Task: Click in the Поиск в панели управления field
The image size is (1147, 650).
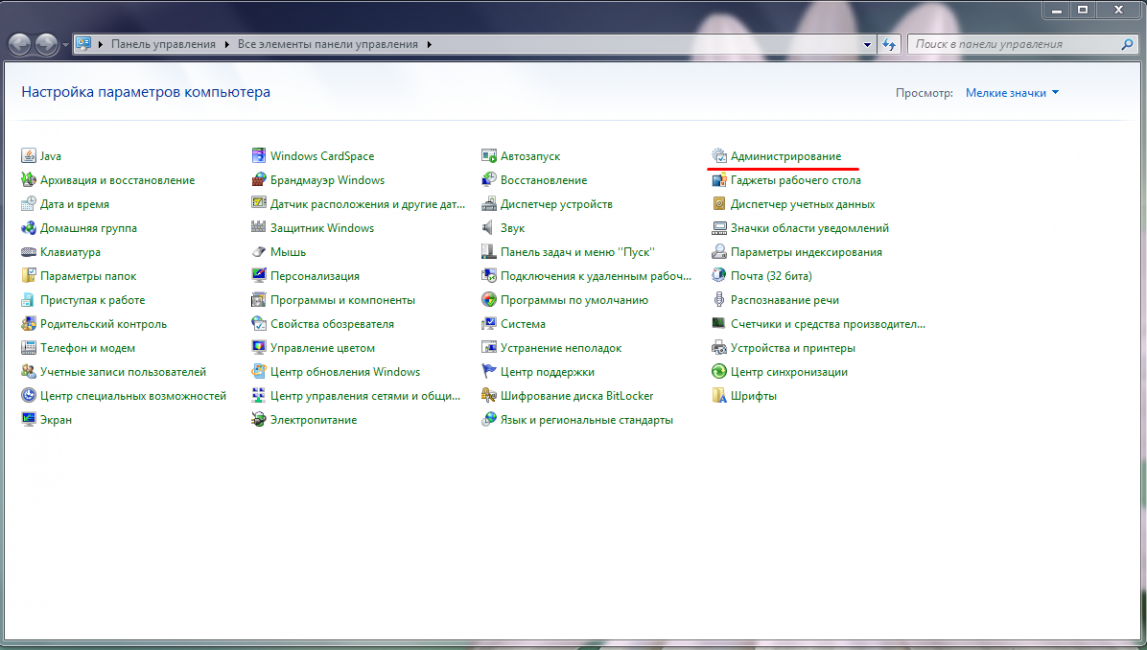Action: click(1013, 45)
